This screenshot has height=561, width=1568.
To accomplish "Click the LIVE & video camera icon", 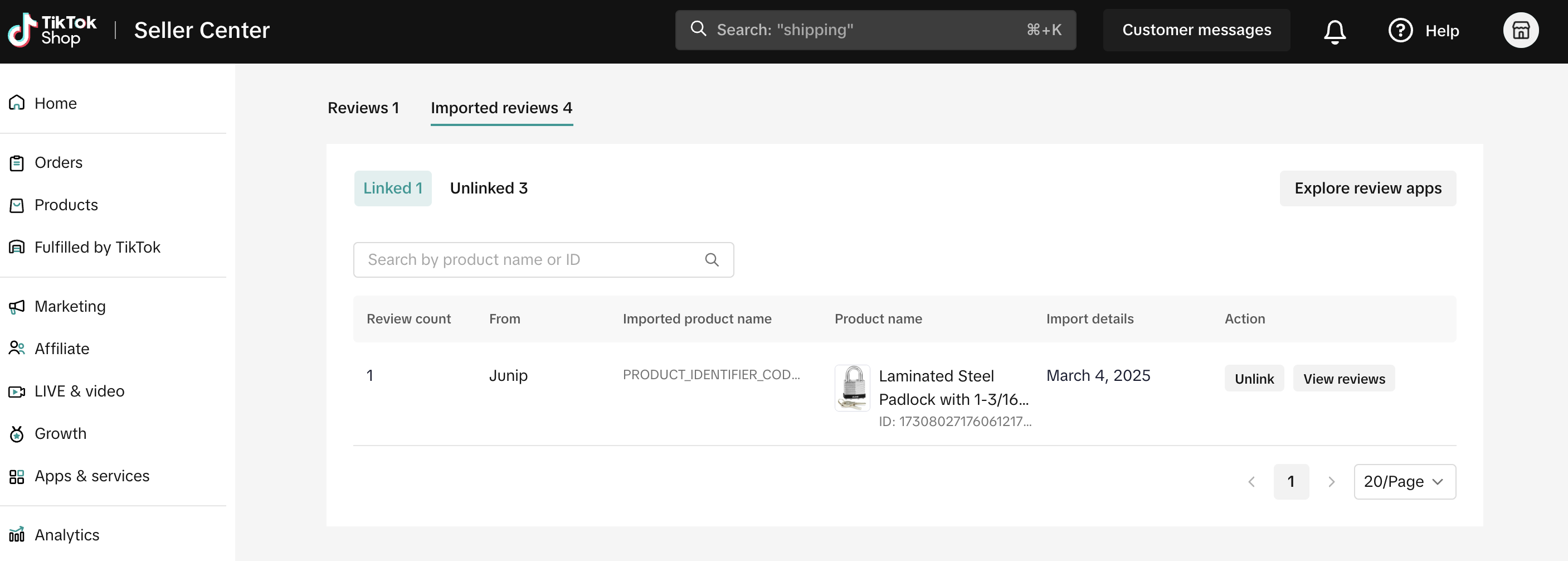I will pos(17,391).
